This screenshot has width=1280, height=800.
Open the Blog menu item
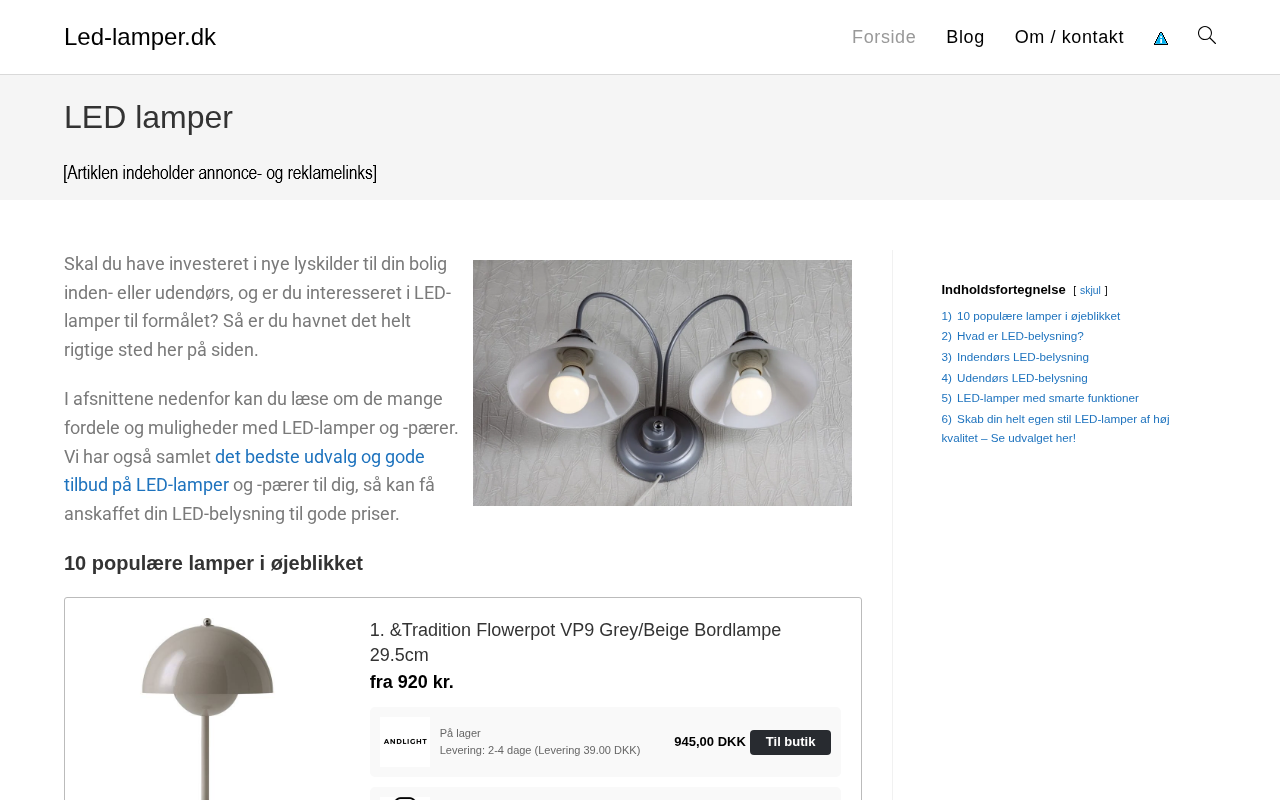(x=965, y=37)
